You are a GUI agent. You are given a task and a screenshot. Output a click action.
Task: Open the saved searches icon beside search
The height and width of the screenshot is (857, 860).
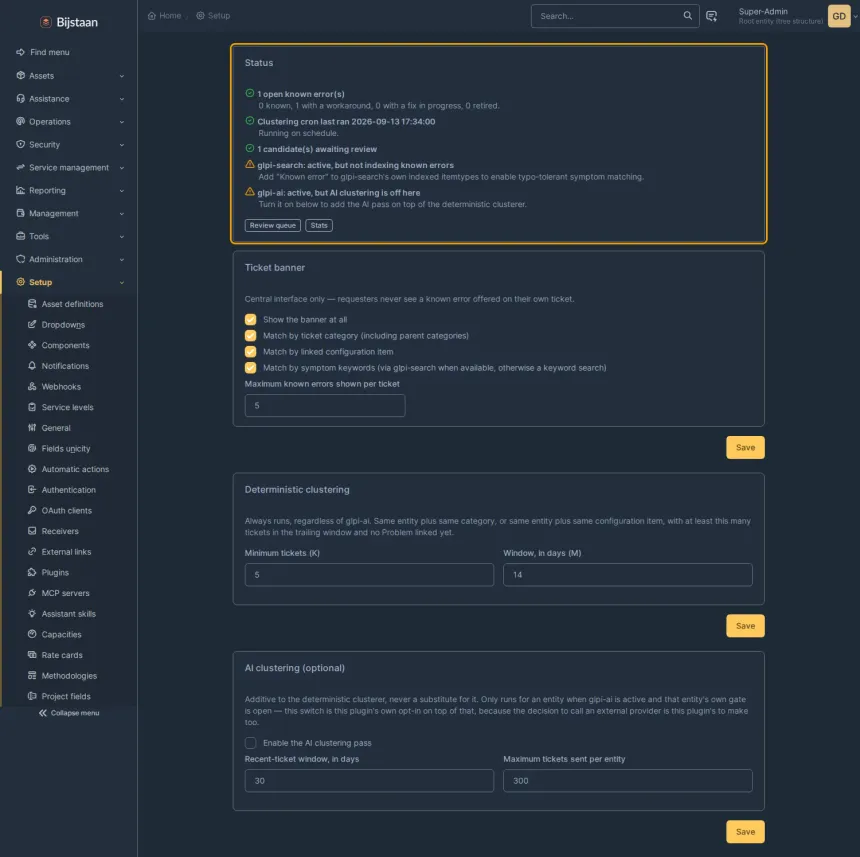pos(711,16)
